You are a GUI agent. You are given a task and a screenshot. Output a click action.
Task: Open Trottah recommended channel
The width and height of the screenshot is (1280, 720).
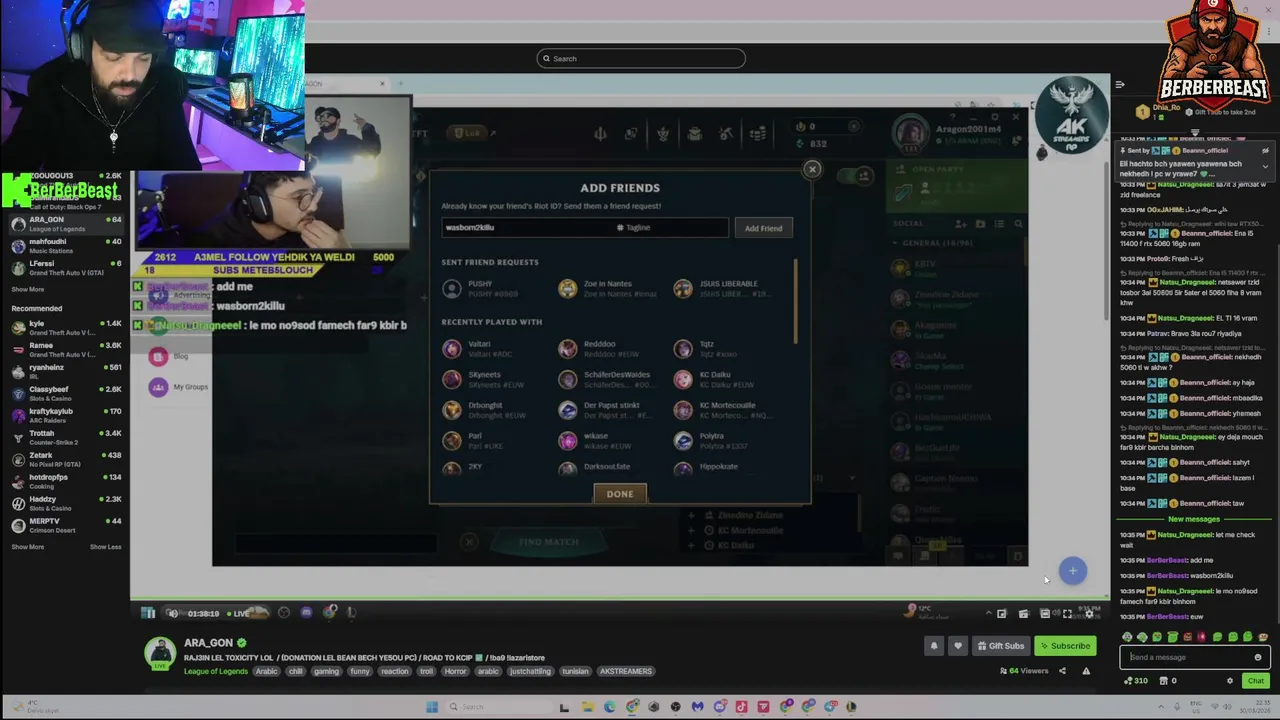65,438
